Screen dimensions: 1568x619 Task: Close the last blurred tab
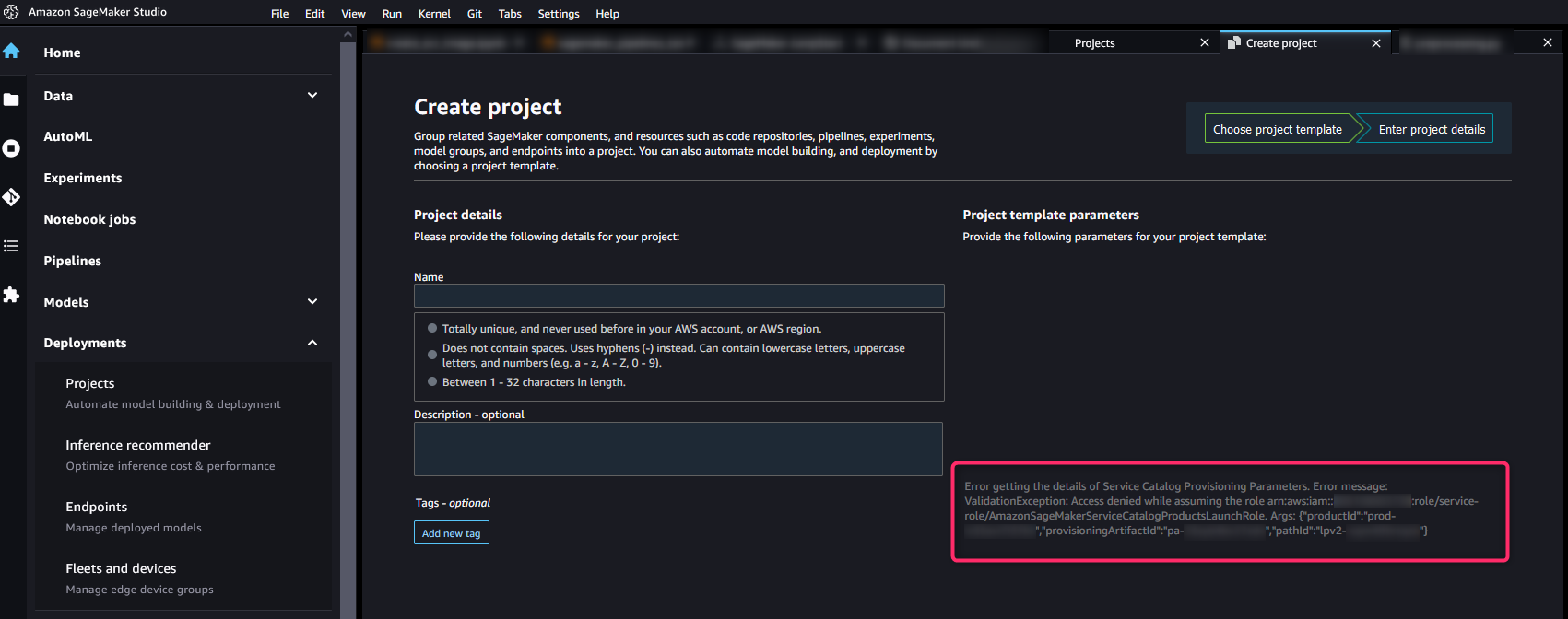(1548, 42)
